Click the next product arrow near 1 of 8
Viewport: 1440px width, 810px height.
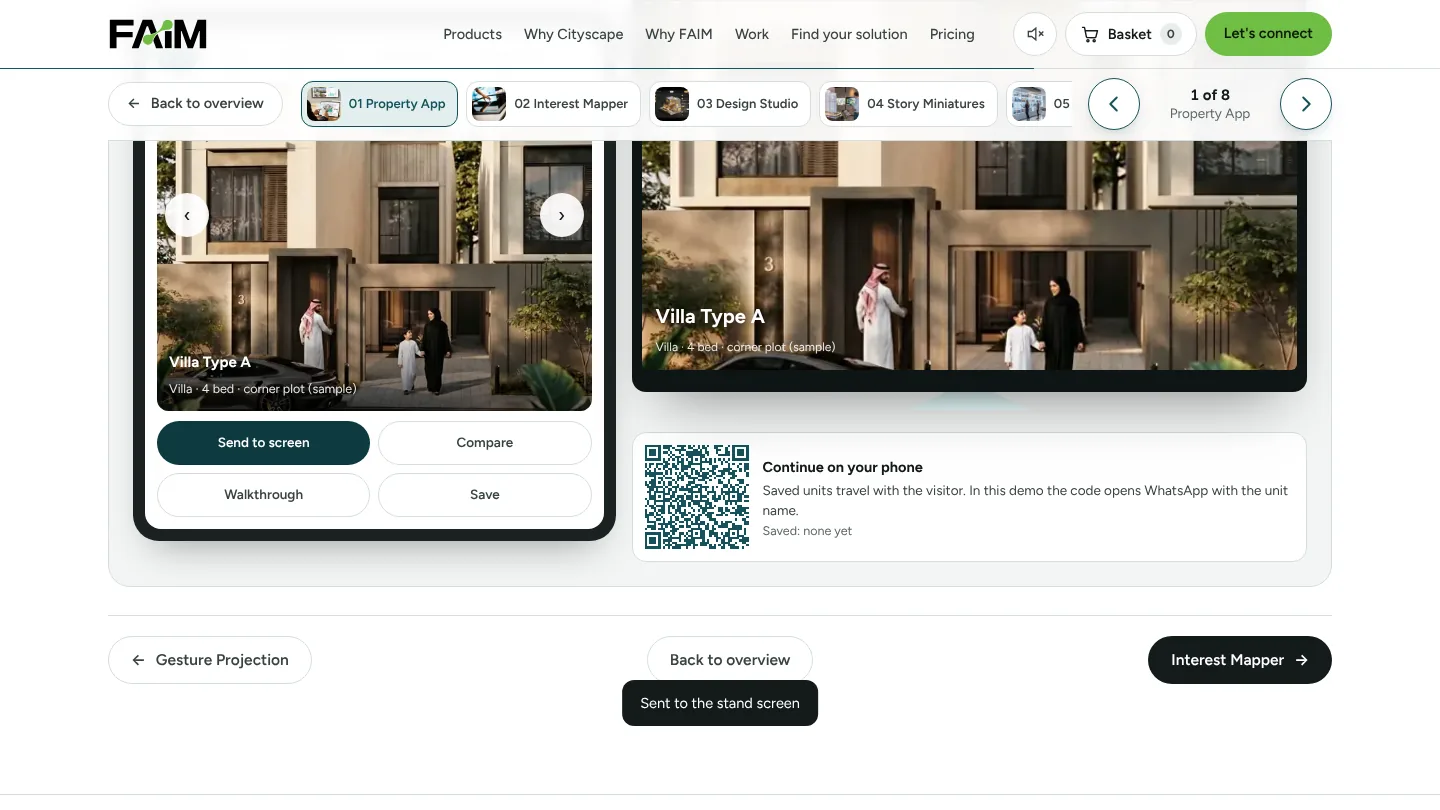[1306, 104]
